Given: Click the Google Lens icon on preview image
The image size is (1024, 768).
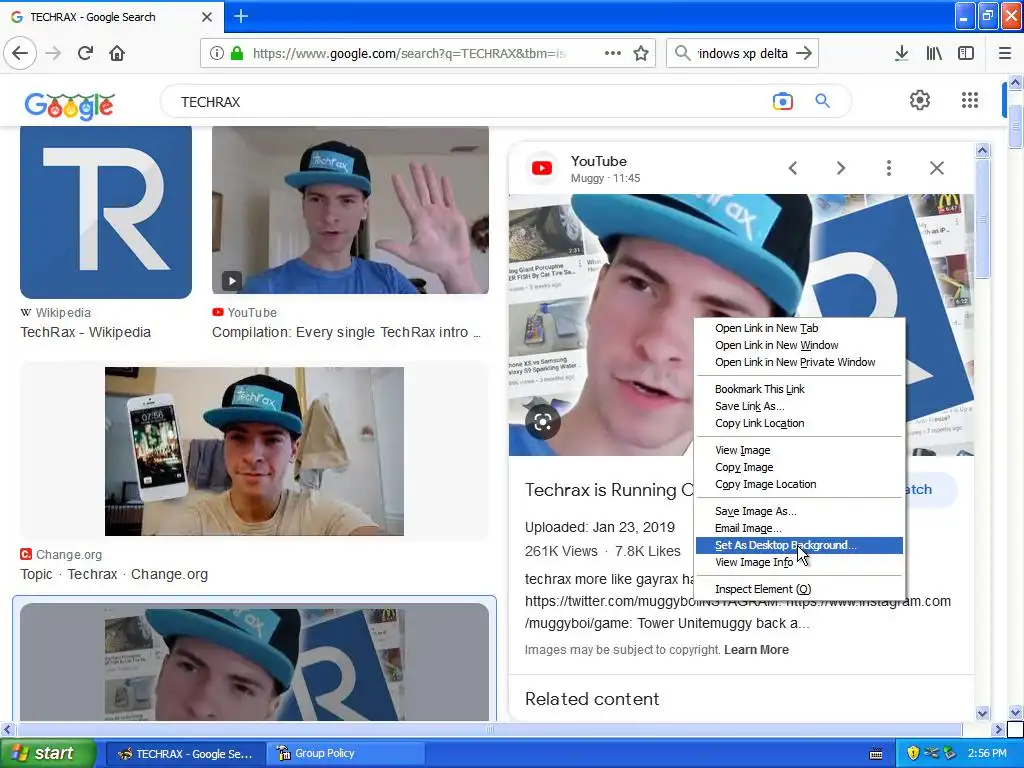Looking at the screenshot, I should tap(542, 422).
